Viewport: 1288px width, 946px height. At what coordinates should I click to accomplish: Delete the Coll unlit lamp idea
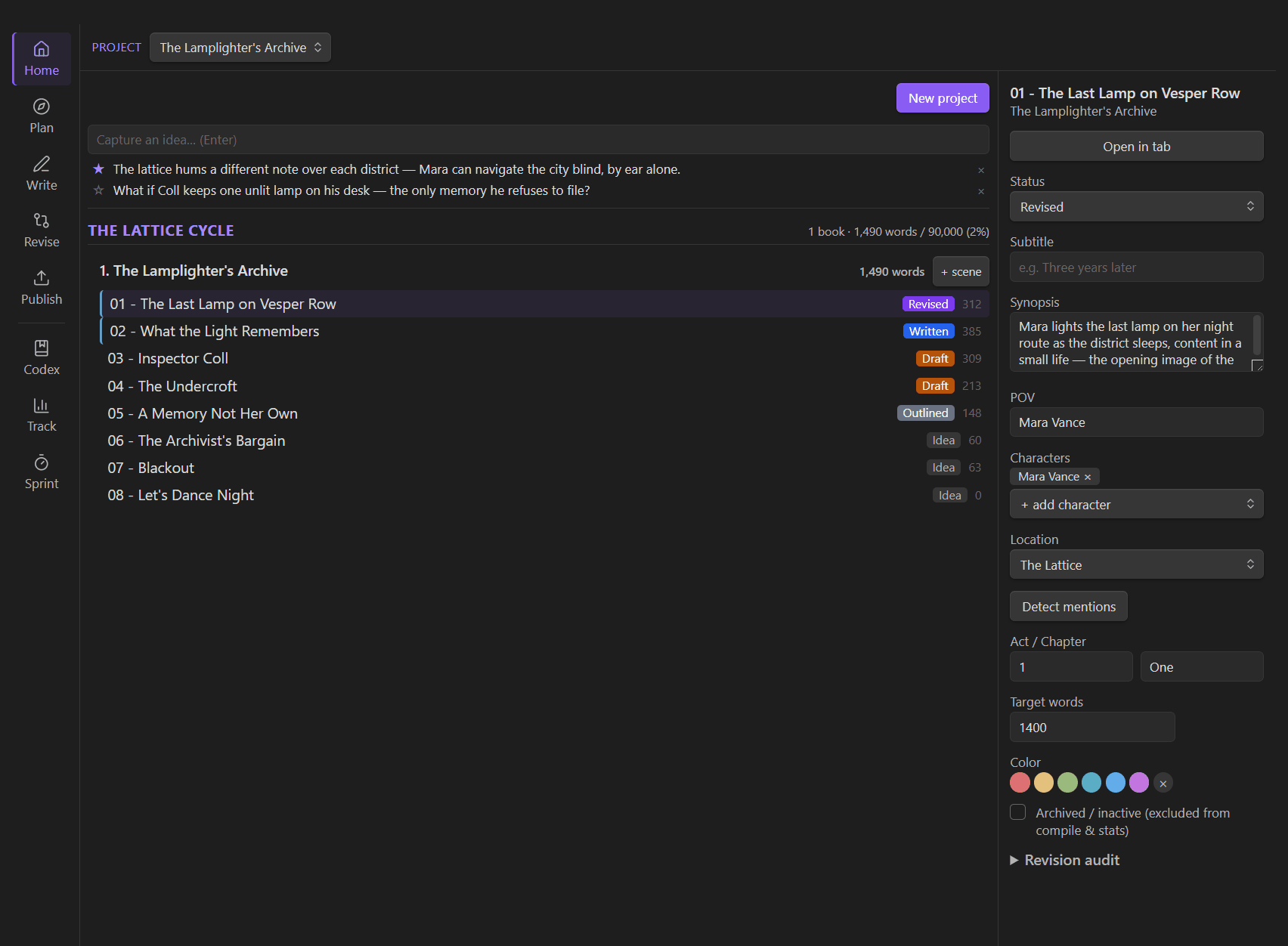point(981,191)
